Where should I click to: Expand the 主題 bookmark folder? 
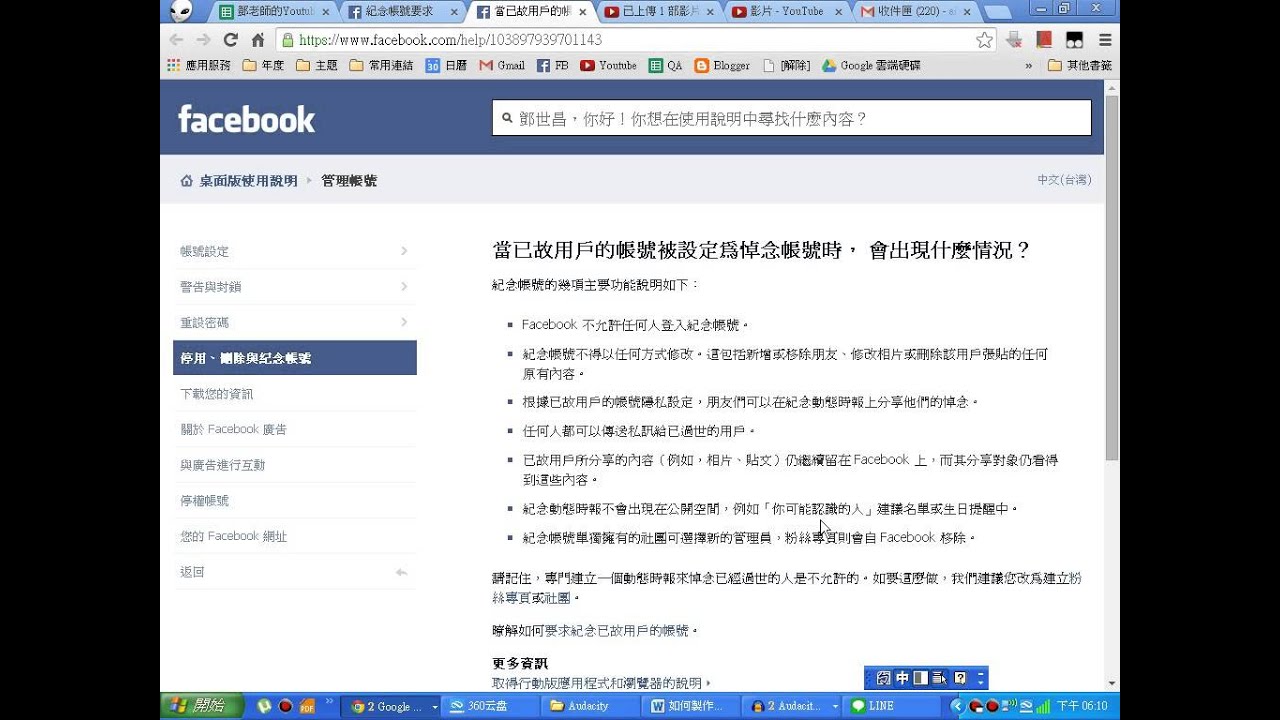click(317, 65)
